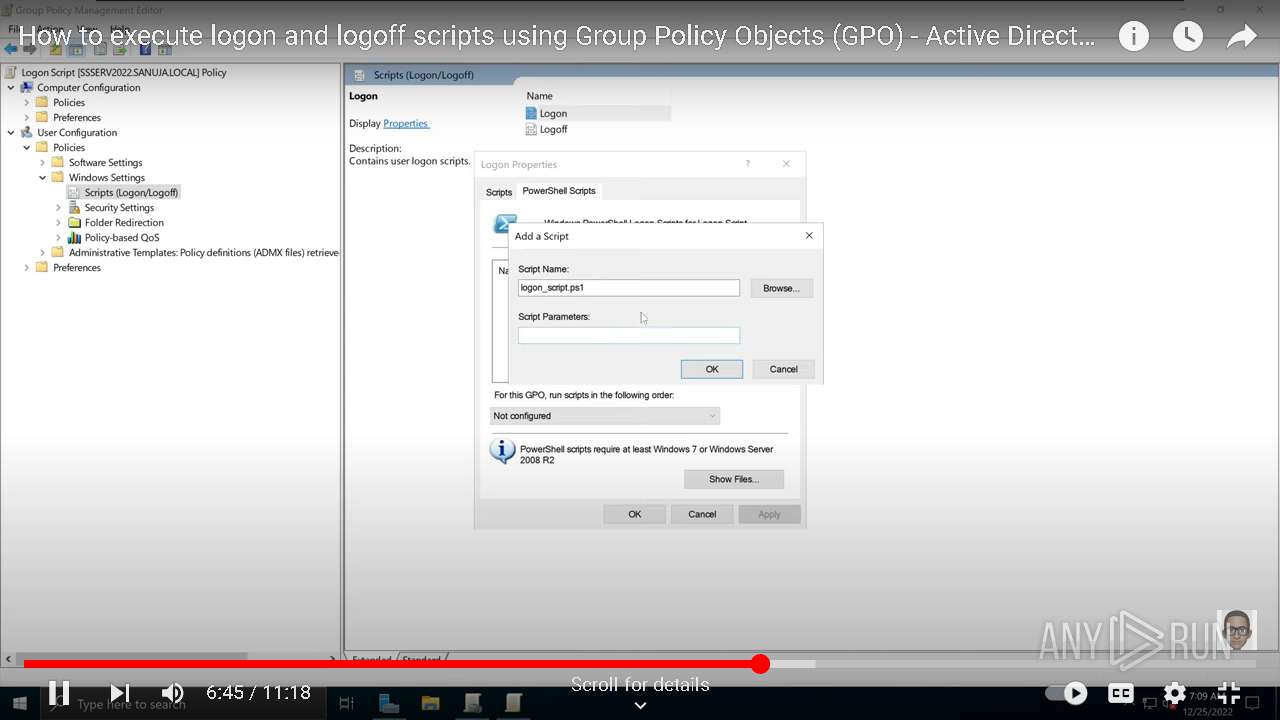
Task: Select 'Software Settings' tree item
Action: click(x=106, y=162)
